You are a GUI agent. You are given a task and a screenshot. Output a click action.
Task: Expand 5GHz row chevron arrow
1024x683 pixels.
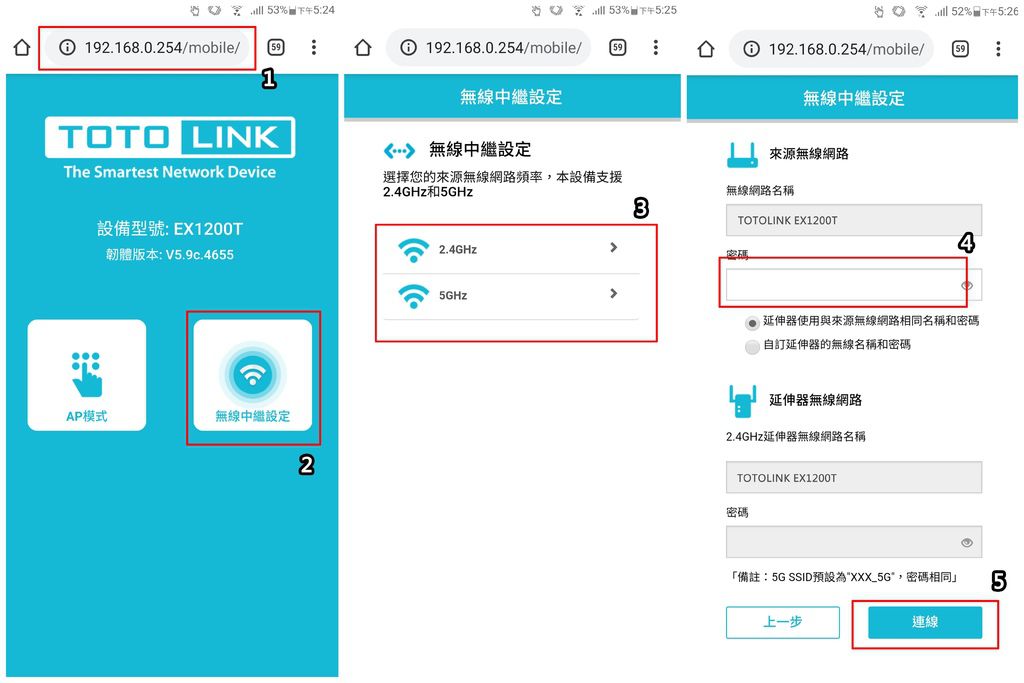click(x=613, y=294)
